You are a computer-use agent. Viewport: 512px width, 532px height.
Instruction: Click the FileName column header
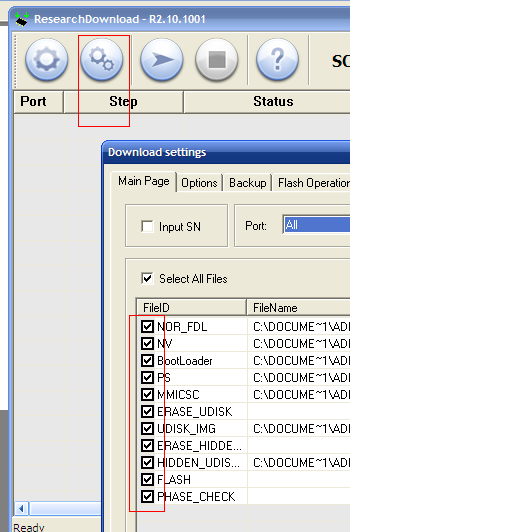[x=298, y=307]
